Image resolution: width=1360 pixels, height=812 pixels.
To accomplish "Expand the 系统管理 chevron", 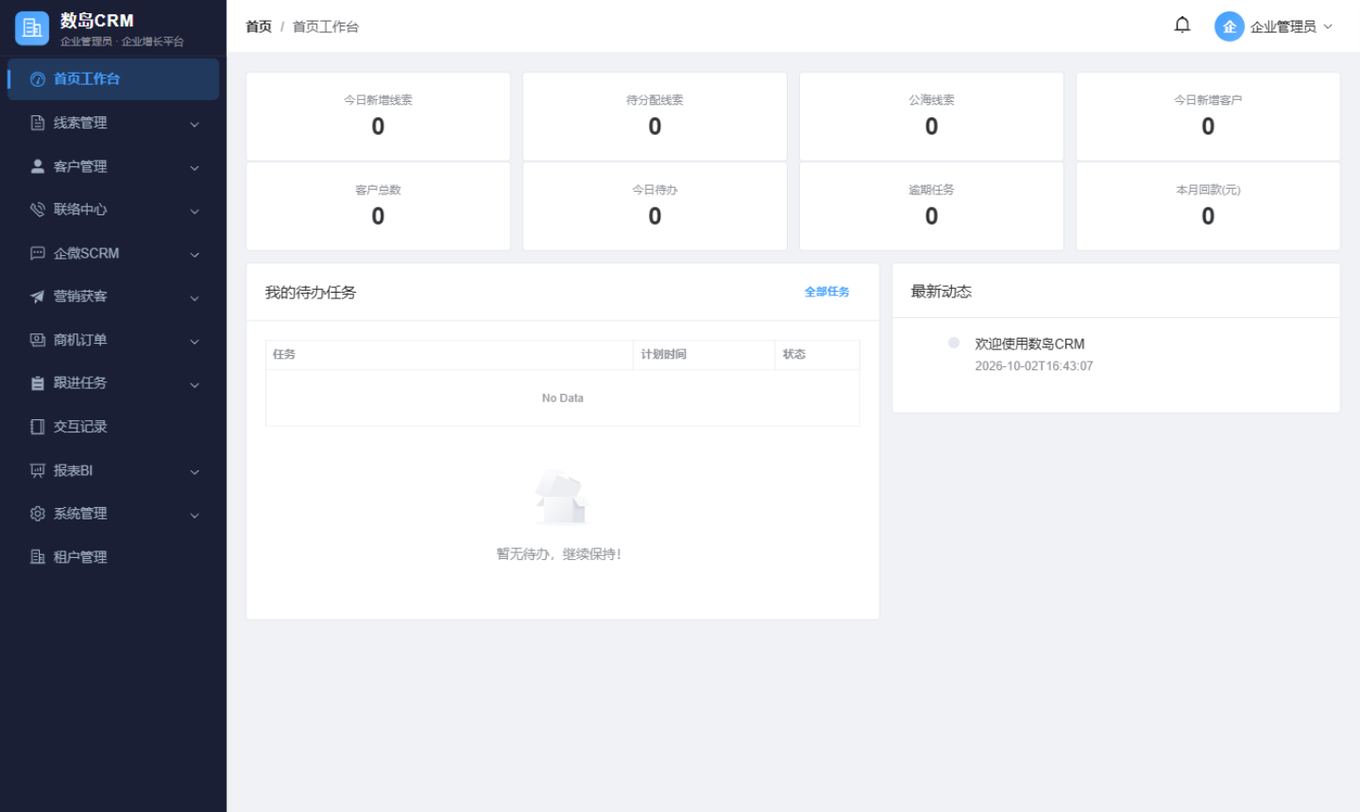I will coord(195,515).
